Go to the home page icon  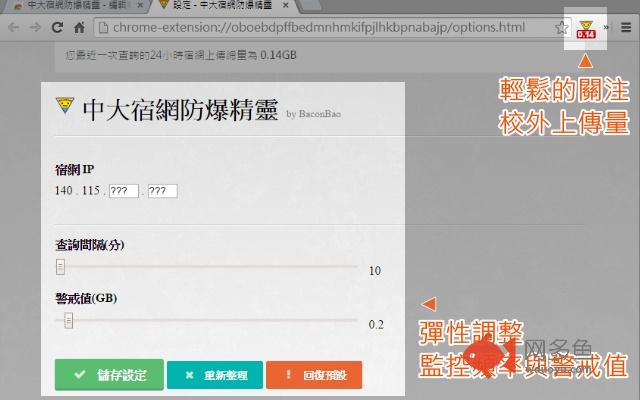tap(79, 27)
